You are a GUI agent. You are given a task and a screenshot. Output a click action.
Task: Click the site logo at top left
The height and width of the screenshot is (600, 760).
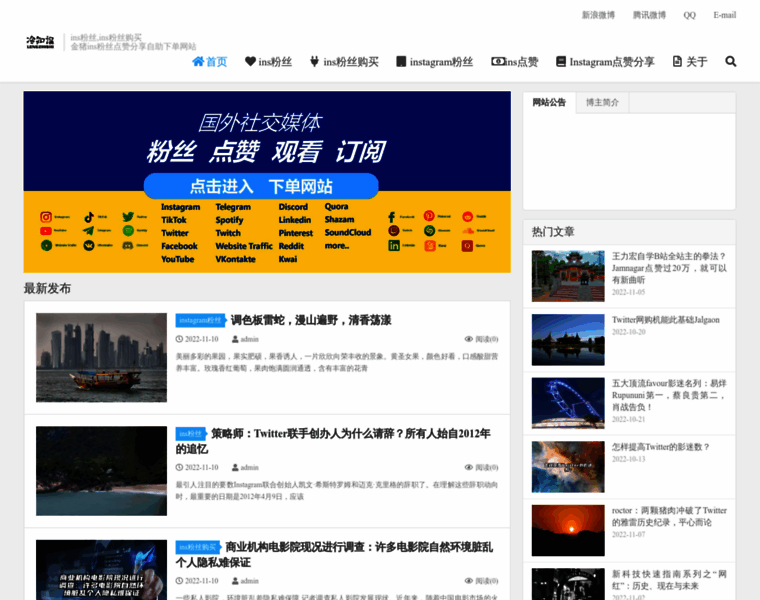coord(43,42)
